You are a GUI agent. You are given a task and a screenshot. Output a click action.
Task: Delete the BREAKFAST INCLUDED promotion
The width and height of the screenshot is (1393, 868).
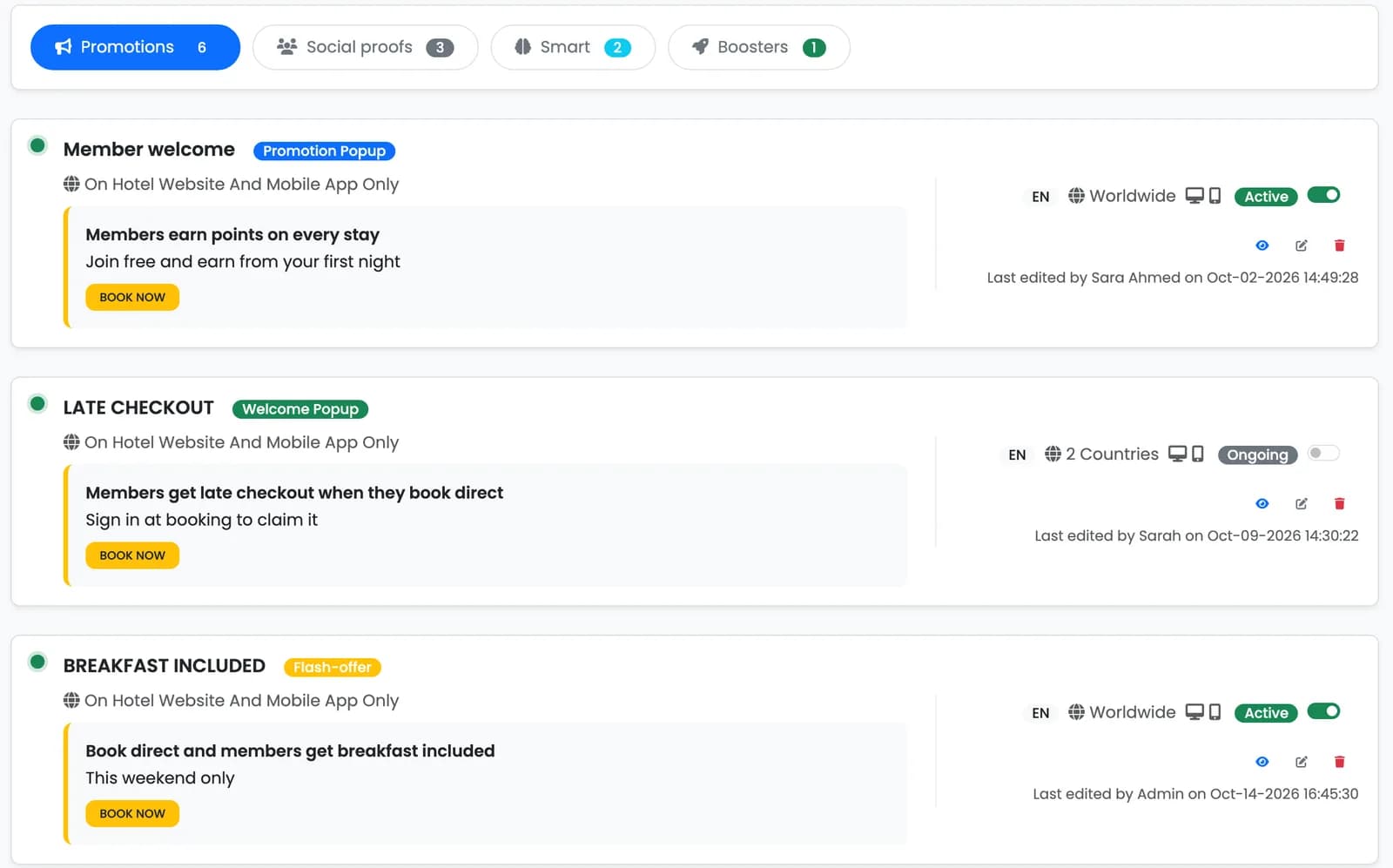[1339, 762]
